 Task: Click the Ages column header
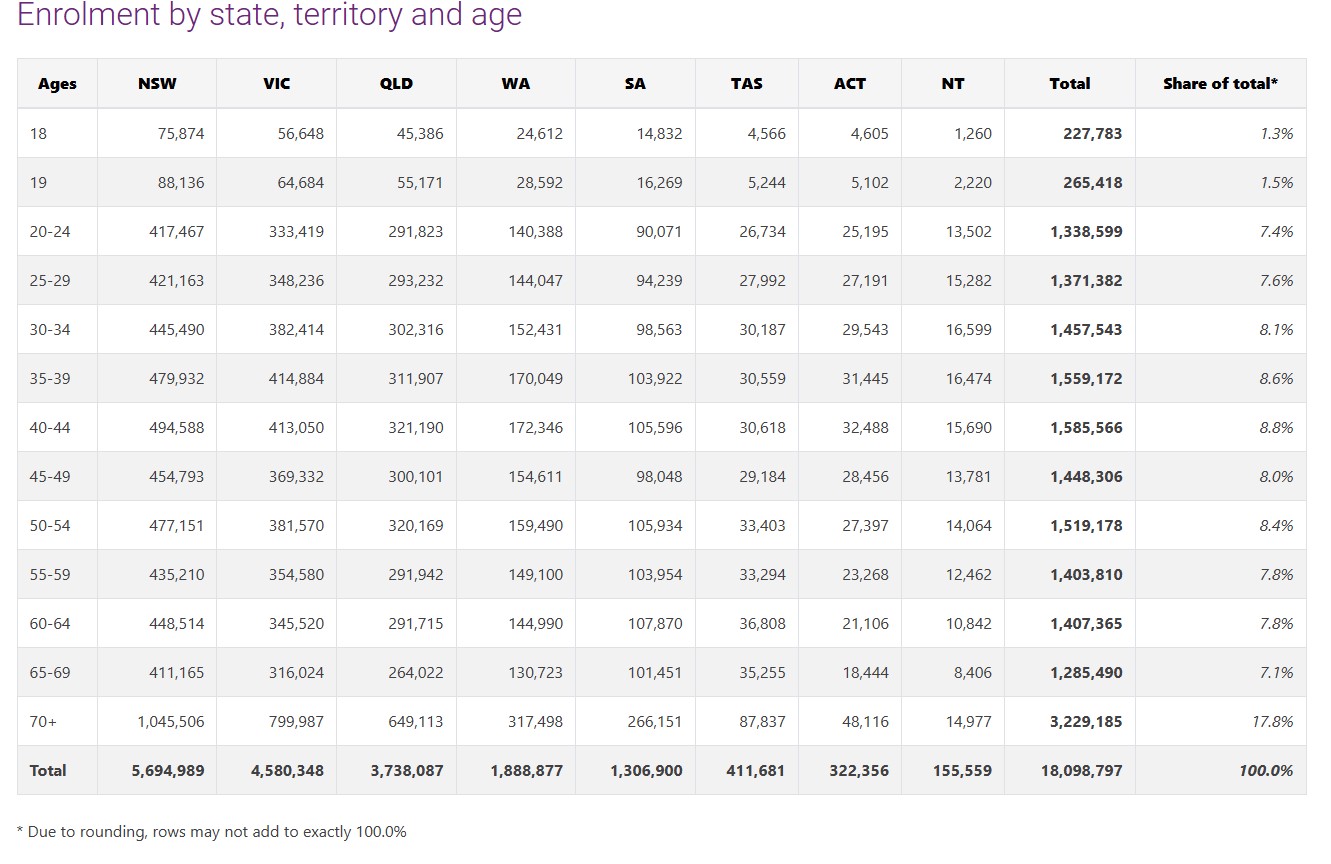(57, 84)
